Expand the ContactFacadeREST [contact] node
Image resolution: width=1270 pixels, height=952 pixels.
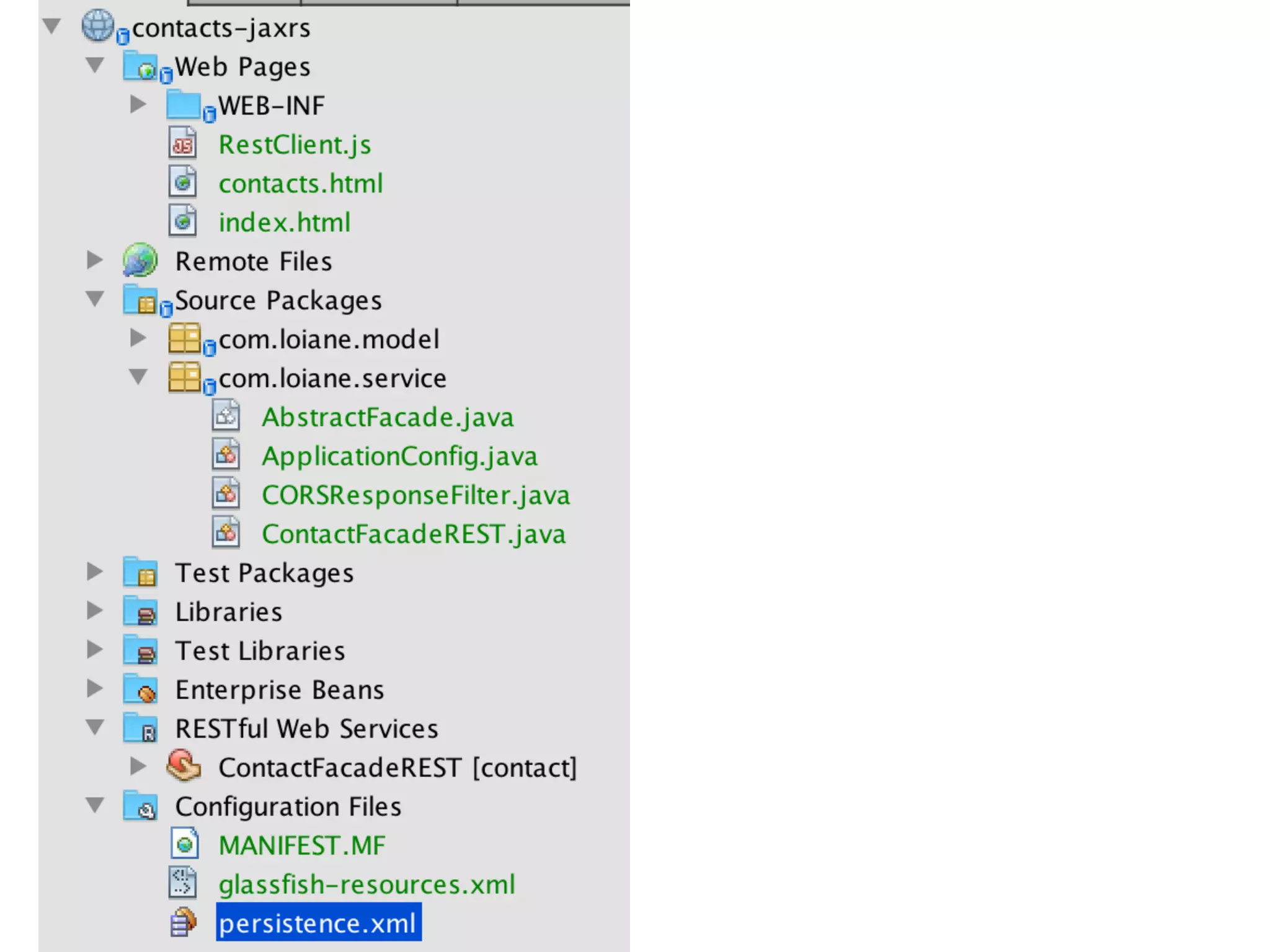coord(138,766)
